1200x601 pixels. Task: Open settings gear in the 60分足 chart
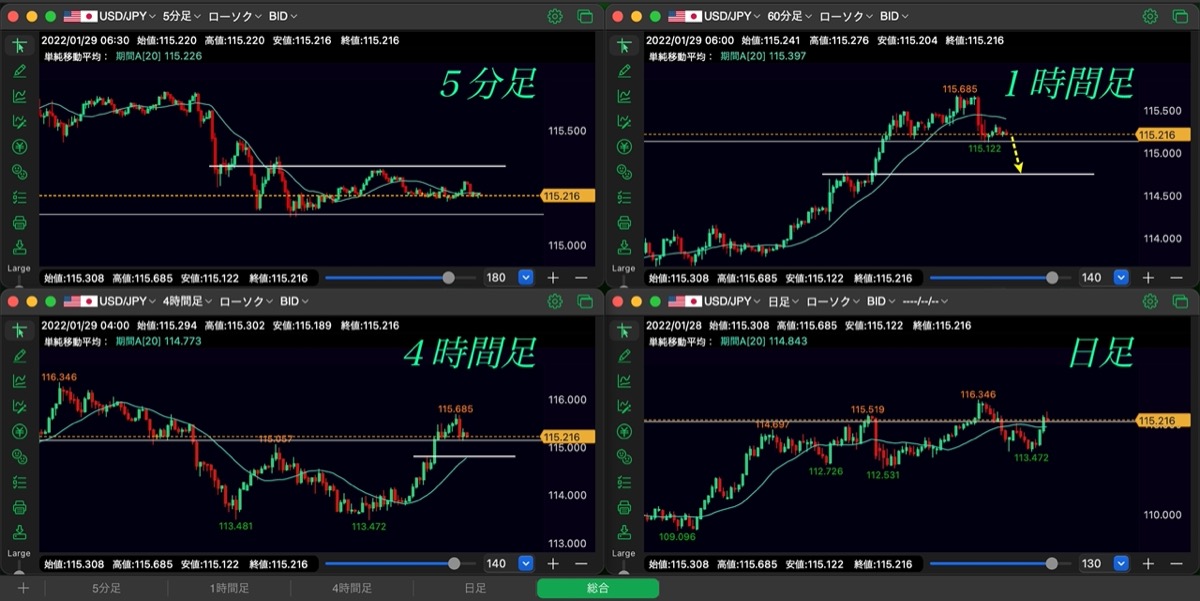[x=1150, y=16]
